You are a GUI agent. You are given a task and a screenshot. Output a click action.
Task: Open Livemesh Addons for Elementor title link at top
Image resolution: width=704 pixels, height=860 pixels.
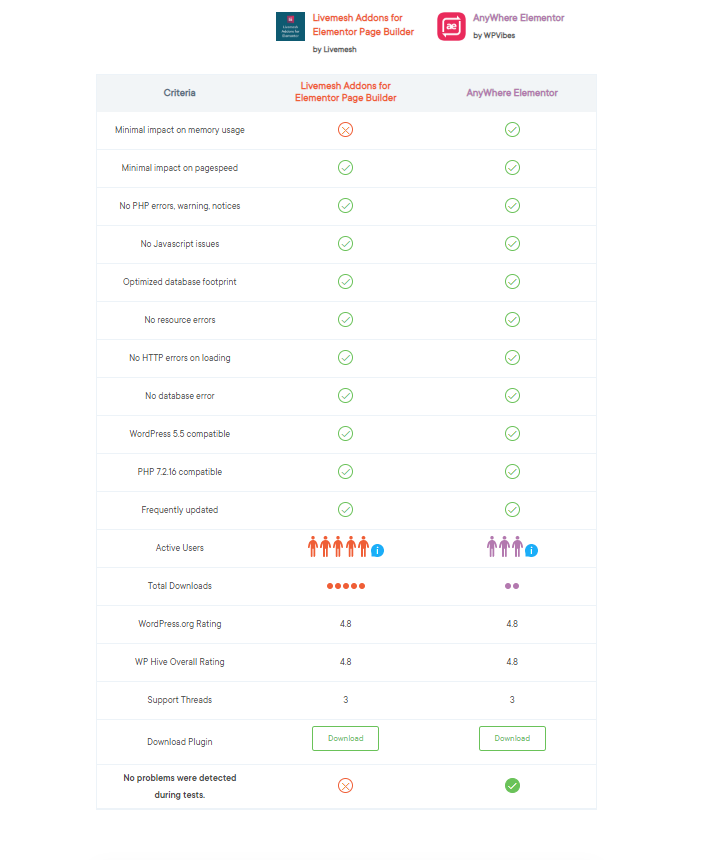(363, 25)
